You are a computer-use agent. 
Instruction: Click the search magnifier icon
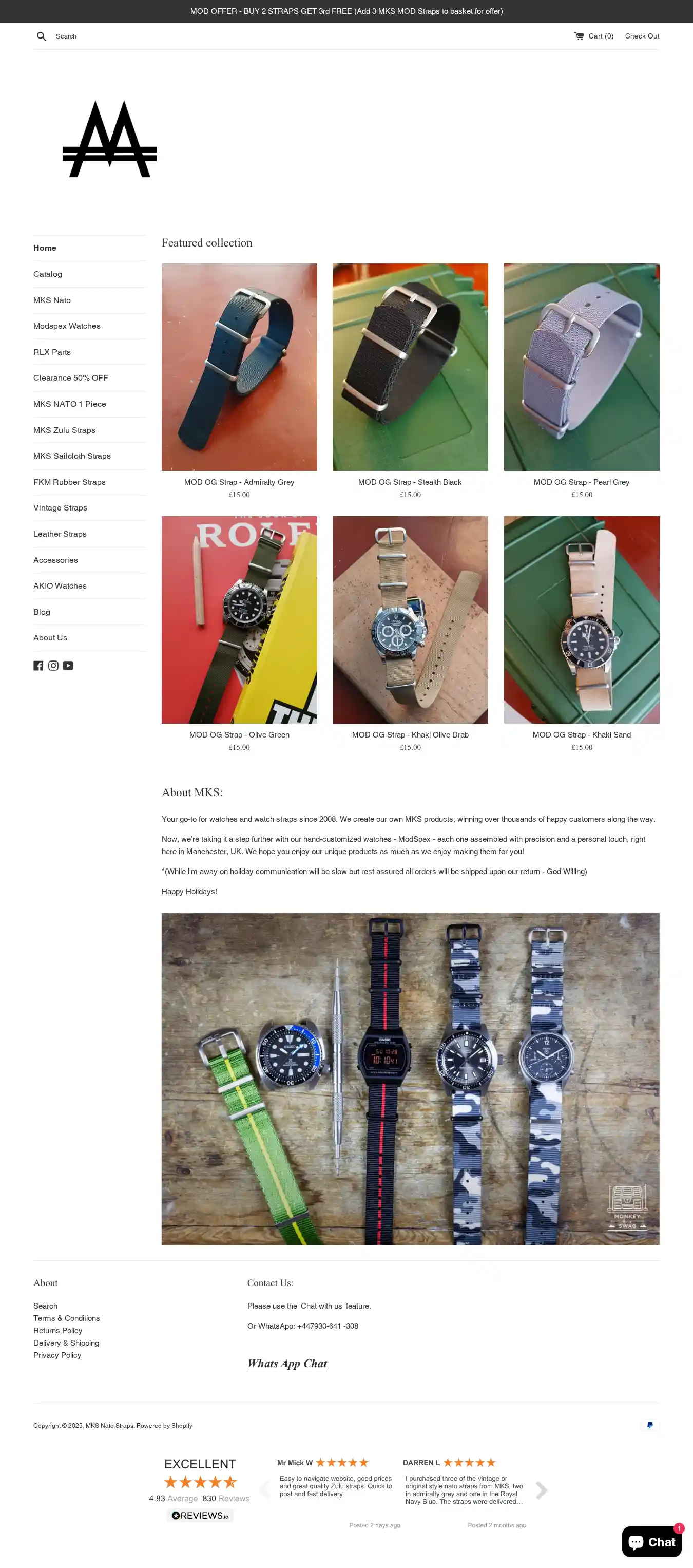pos(42,36)
